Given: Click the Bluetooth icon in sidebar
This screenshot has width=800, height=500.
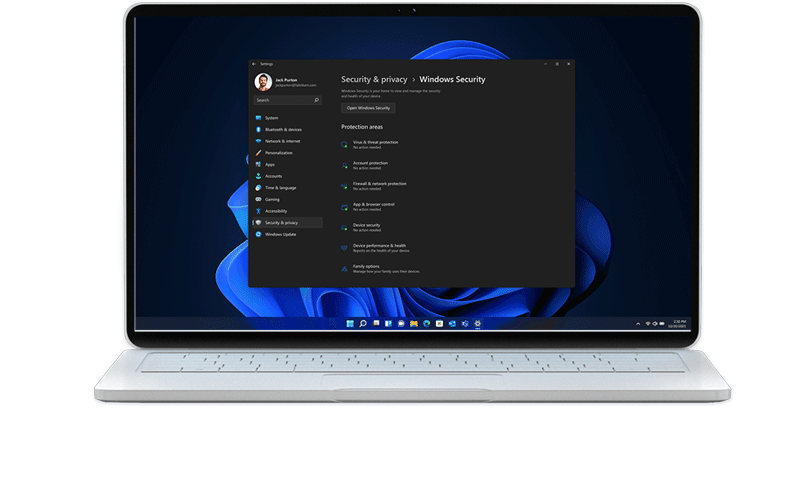Looking at the screenshot, I should tap(258, 130).
